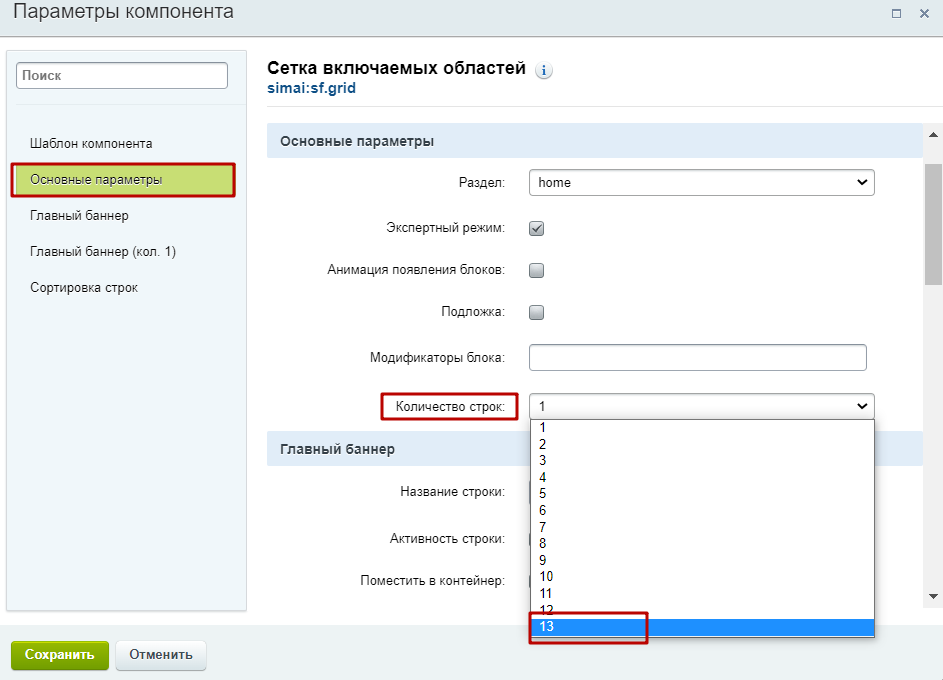
Task: Choose option 7 from the row count list
Action: [700, 527]
